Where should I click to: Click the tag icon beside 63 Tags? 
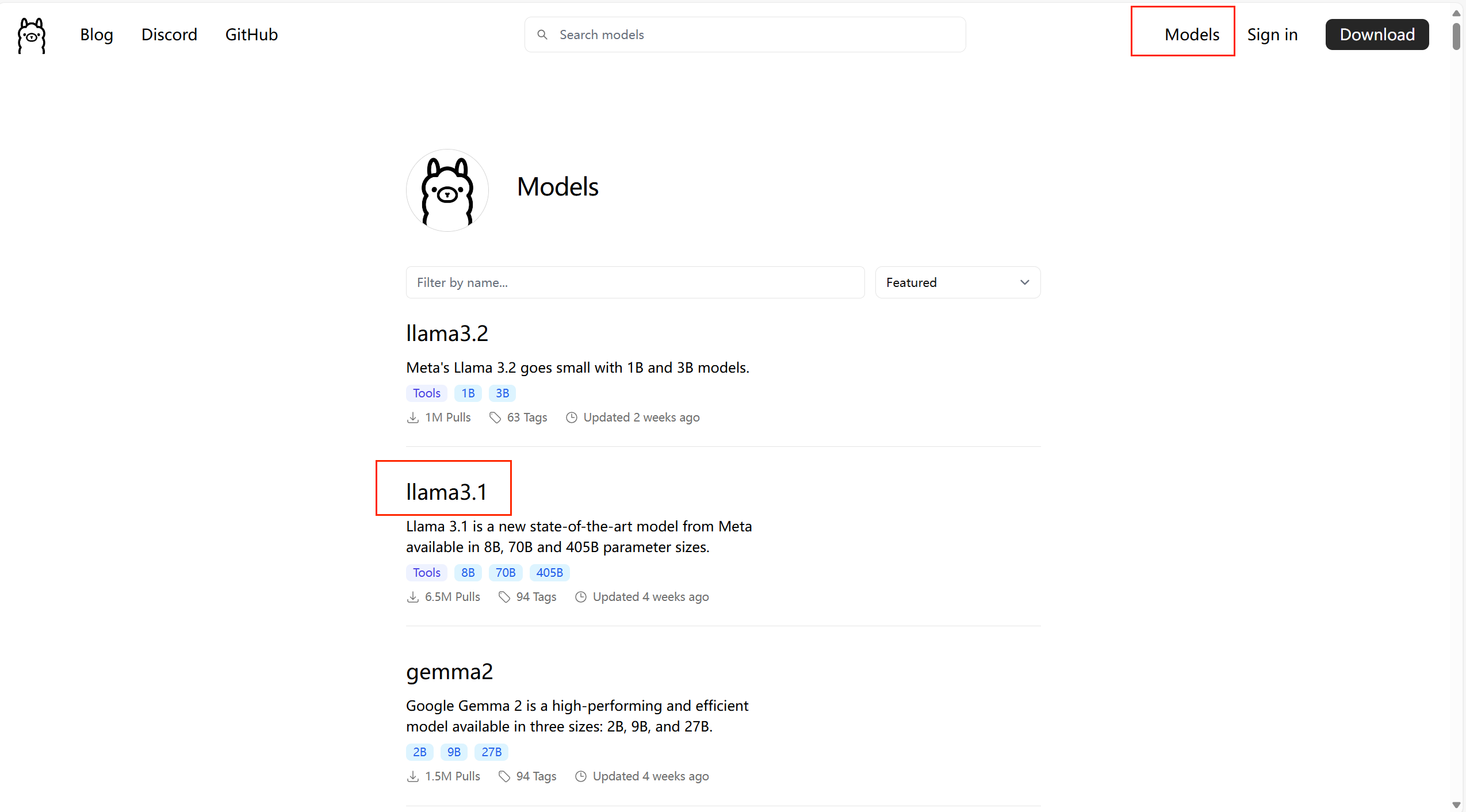coord(495,418)
